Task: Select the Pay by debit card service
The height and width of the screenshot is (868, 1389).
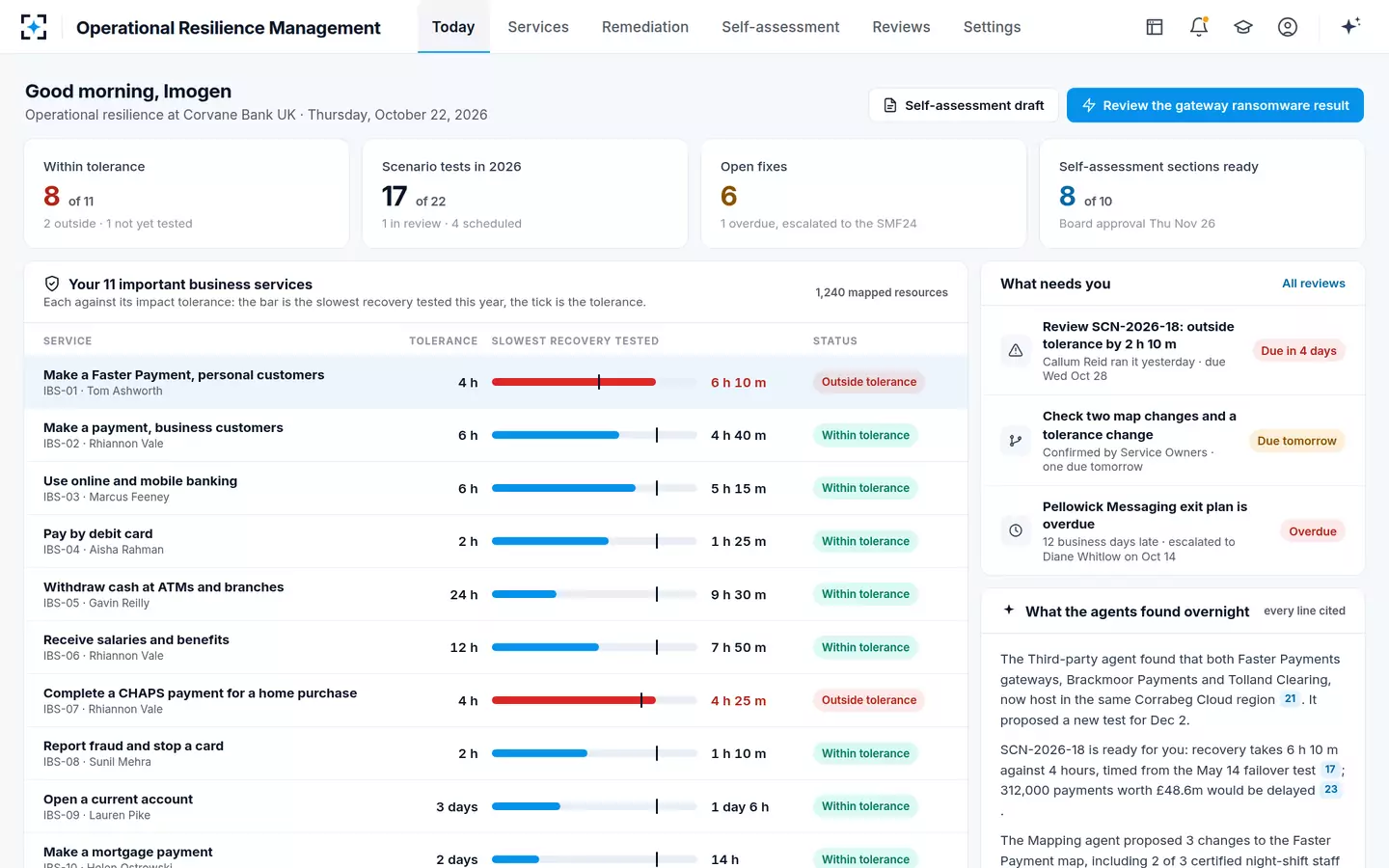Action: coord(496,541)
